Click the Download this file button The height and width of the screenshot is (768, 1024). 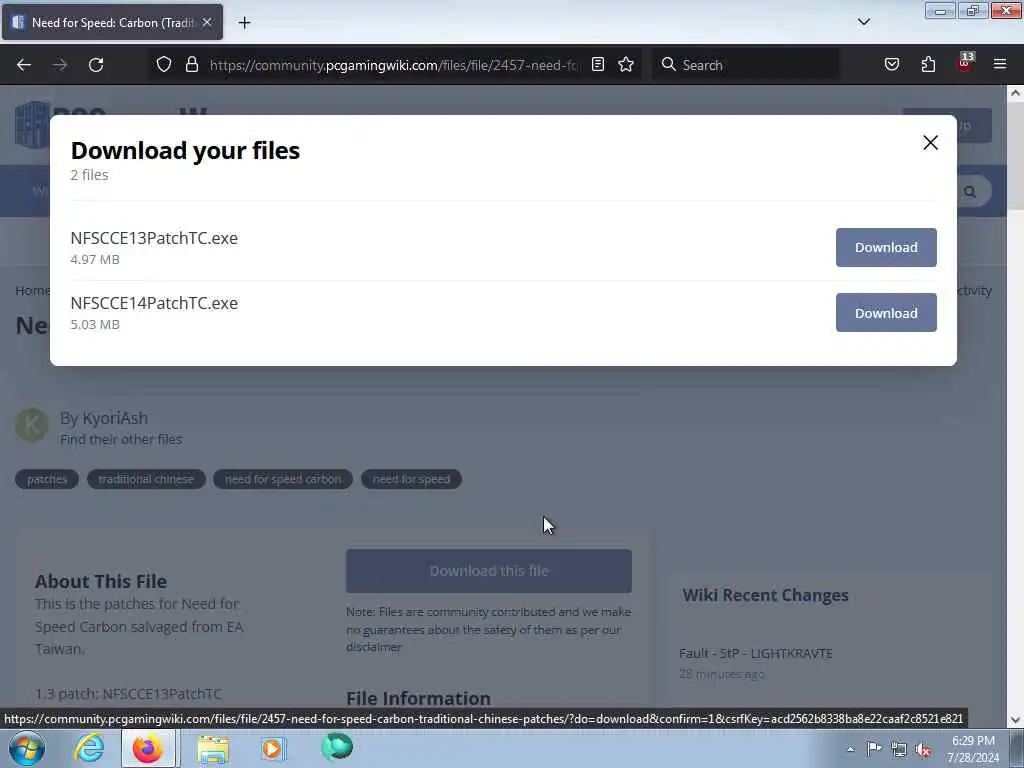pos(488,571)
